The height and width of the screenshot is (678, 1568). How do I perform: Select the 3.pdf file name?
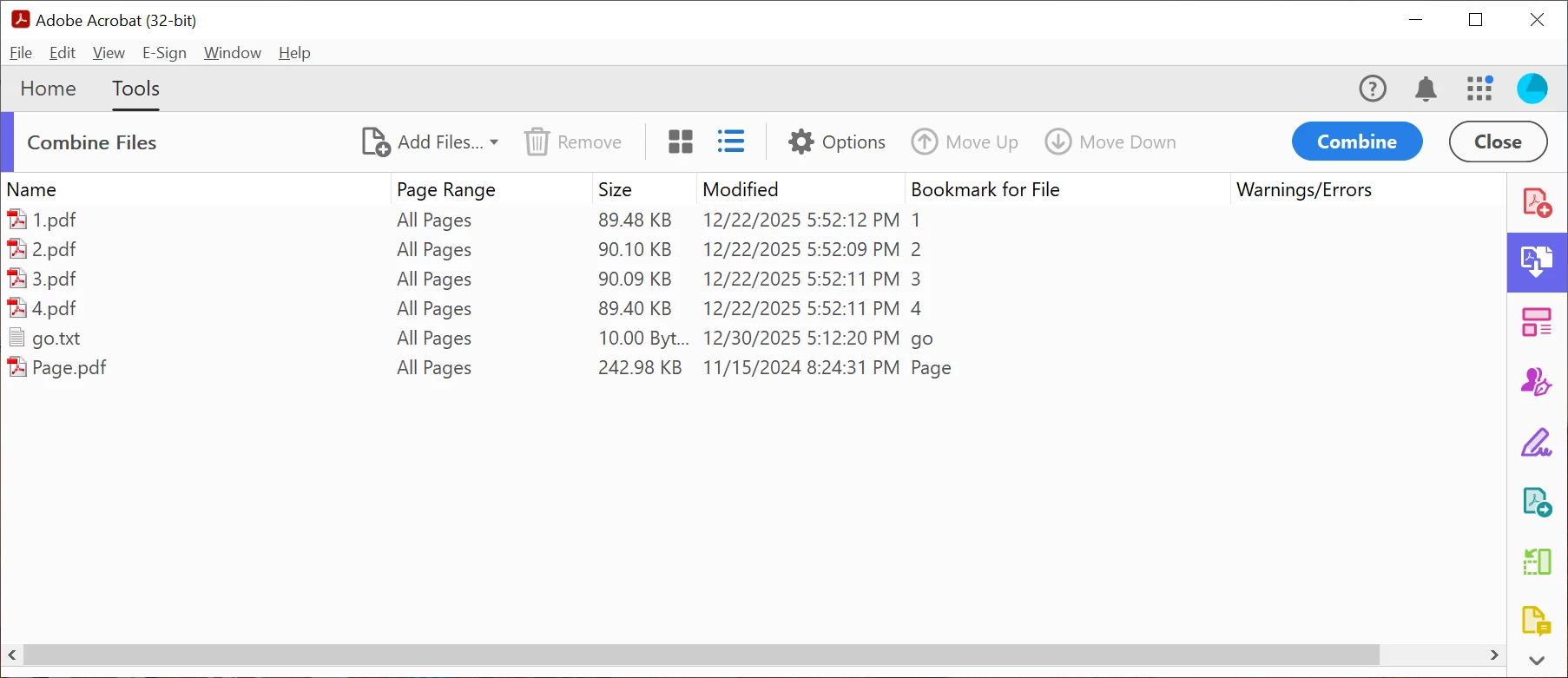(x=55, y=280)
